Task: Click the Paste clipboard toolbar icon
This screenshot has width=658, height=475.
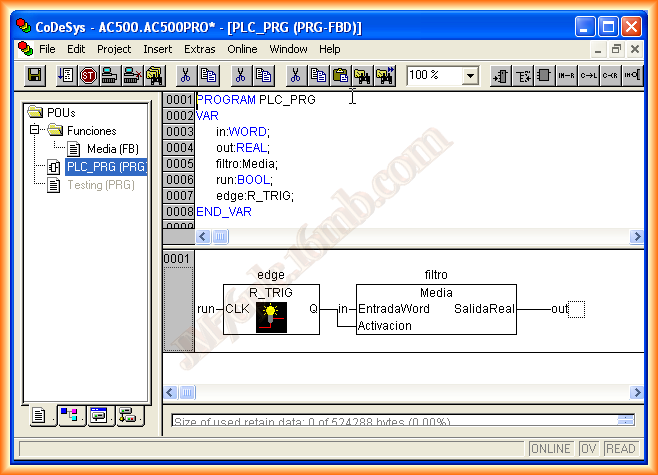Action: pos(340,75)
